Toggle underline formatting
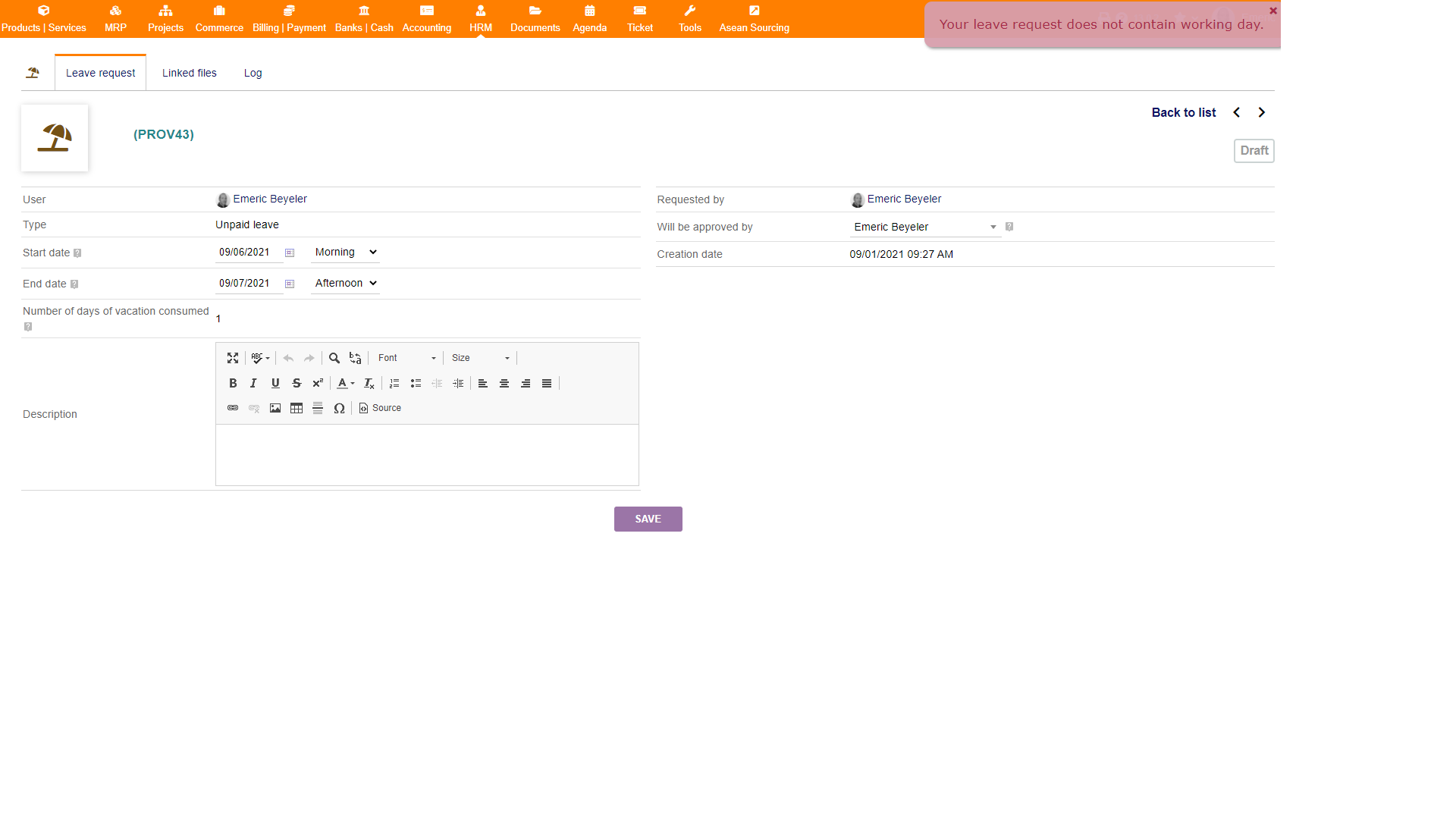 click(275, 384)
